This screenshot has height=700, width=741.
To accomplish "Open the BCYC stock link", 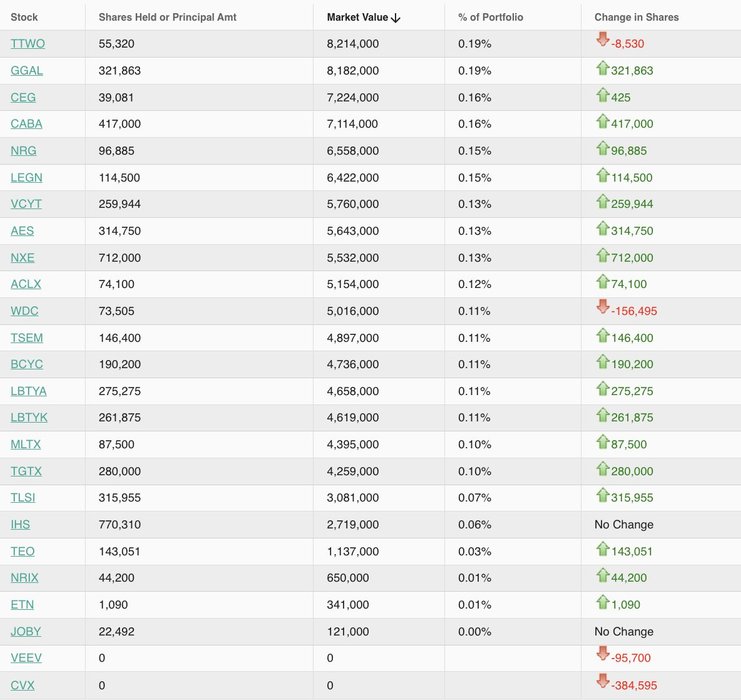I will (x=26, y=364).
